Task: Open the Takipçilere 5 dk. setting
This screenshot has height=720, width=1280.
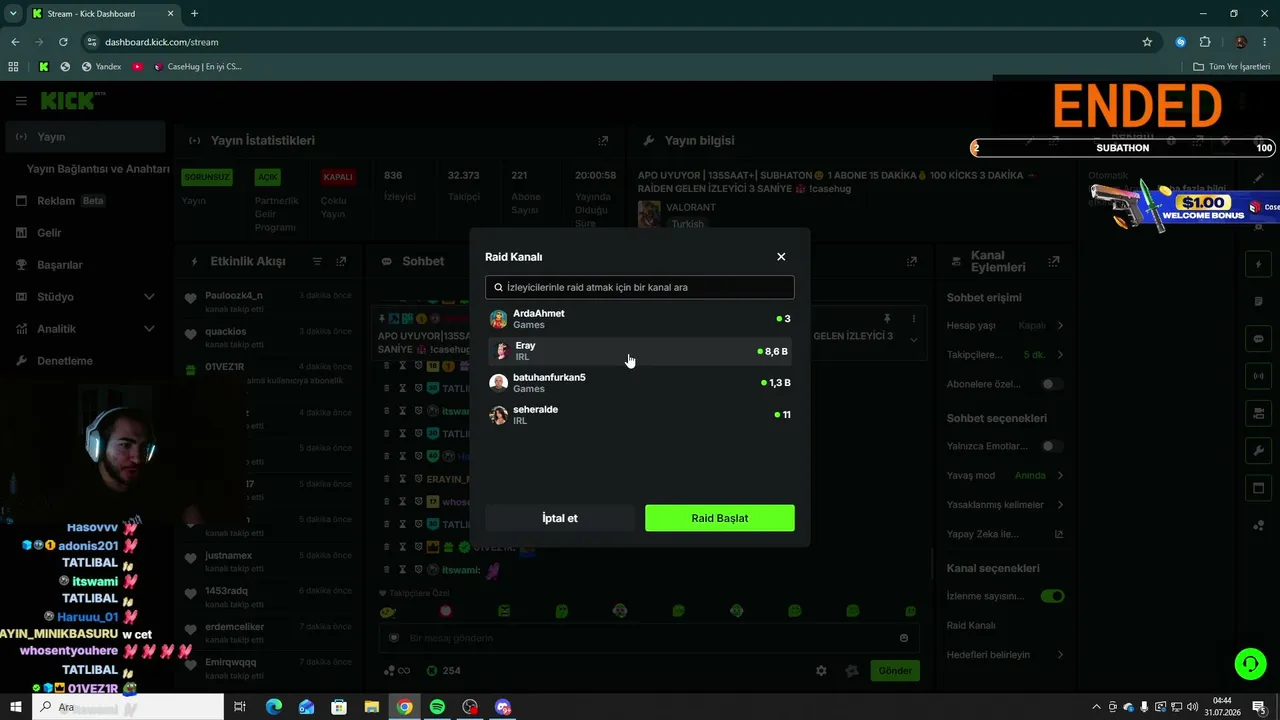Action: tap(1005, 355)
